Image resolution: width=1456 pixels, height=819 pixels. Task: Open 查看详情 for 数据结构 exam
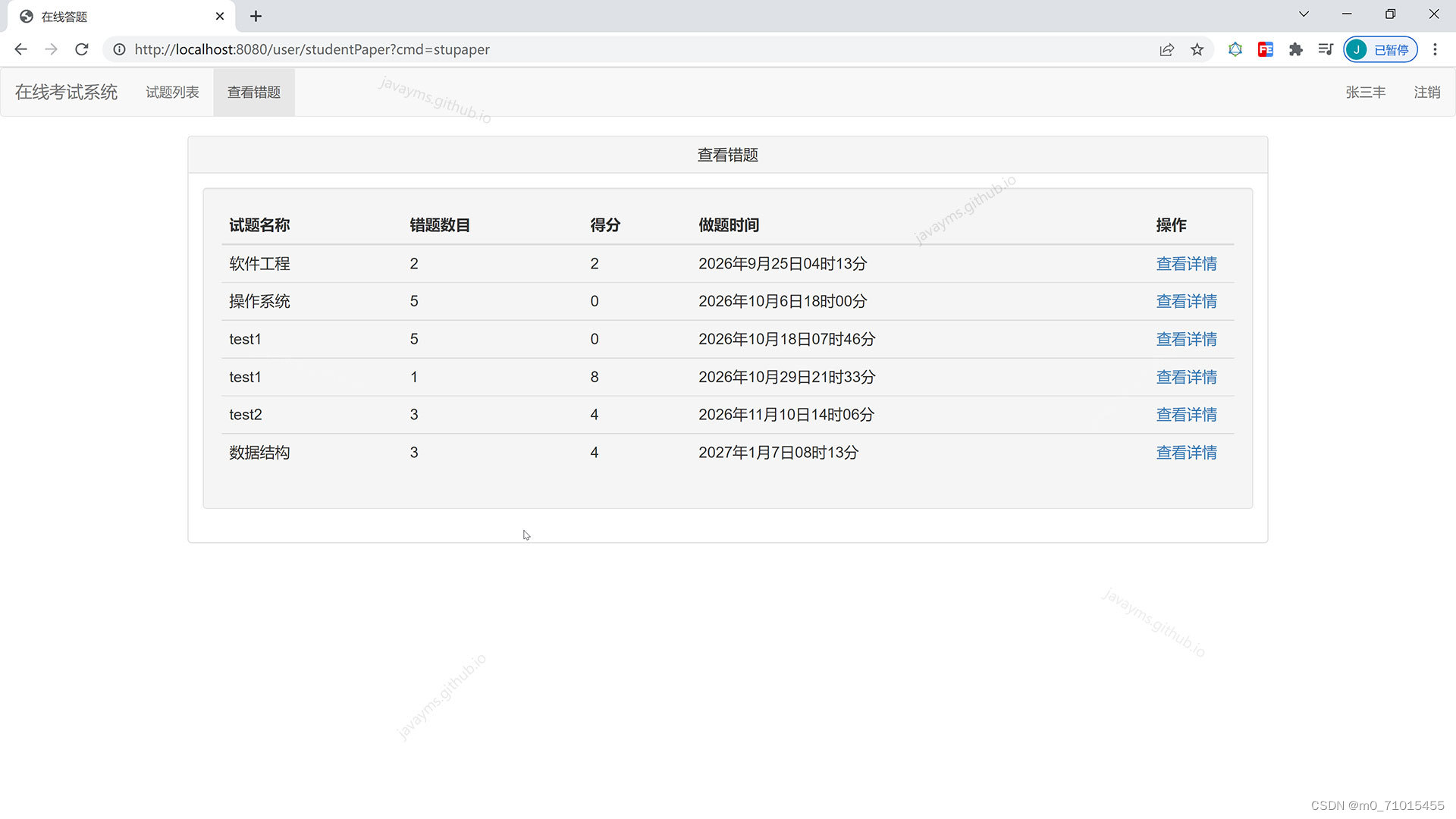(x=1186, y=452)
